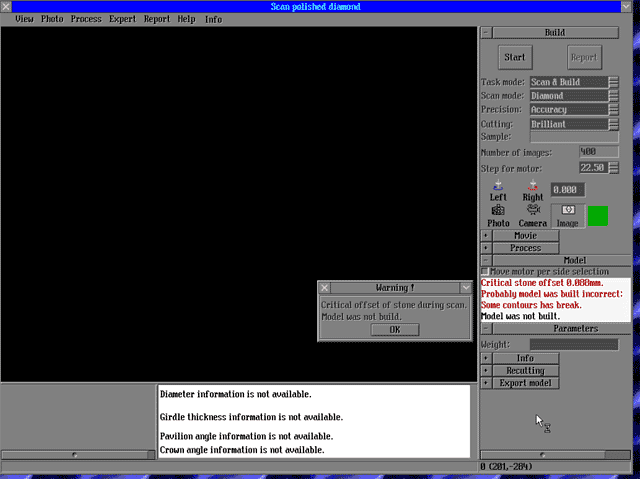Open the Precision dropdown
Image resolution: width=640 pixels, height=479 pixels.
pyautogui.click(x=613, y=110)
